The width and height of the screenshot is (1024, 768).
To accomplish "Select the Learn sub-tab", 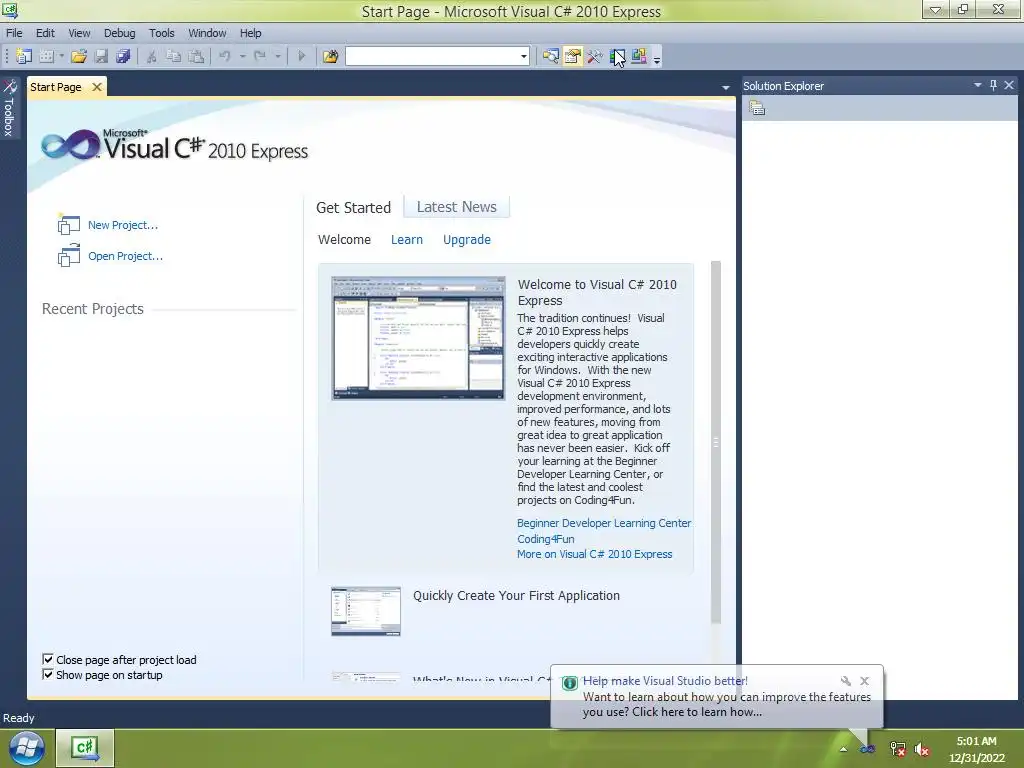I will [407, 240].
